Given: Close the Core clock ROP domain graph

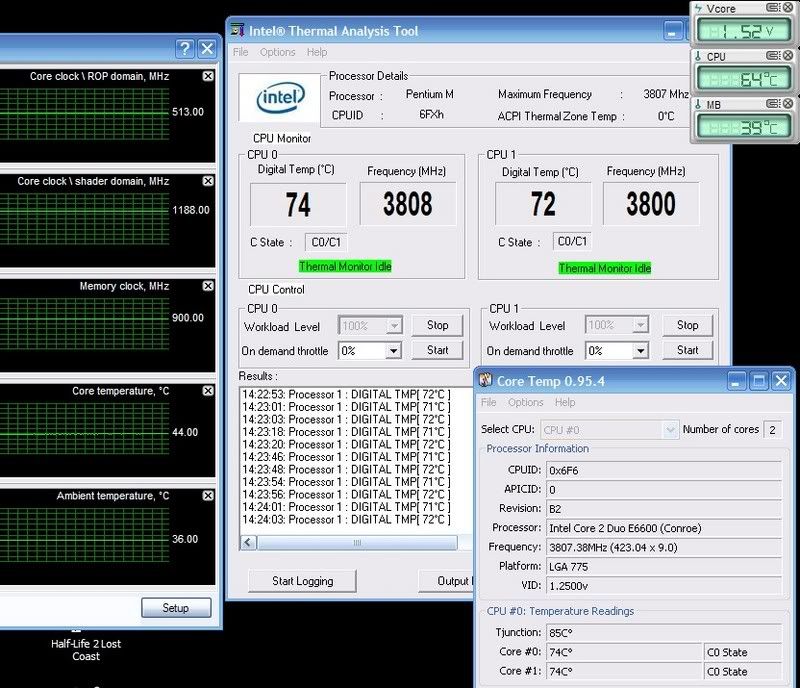Looking at the screenshot, I should click(x=208, y=76).
